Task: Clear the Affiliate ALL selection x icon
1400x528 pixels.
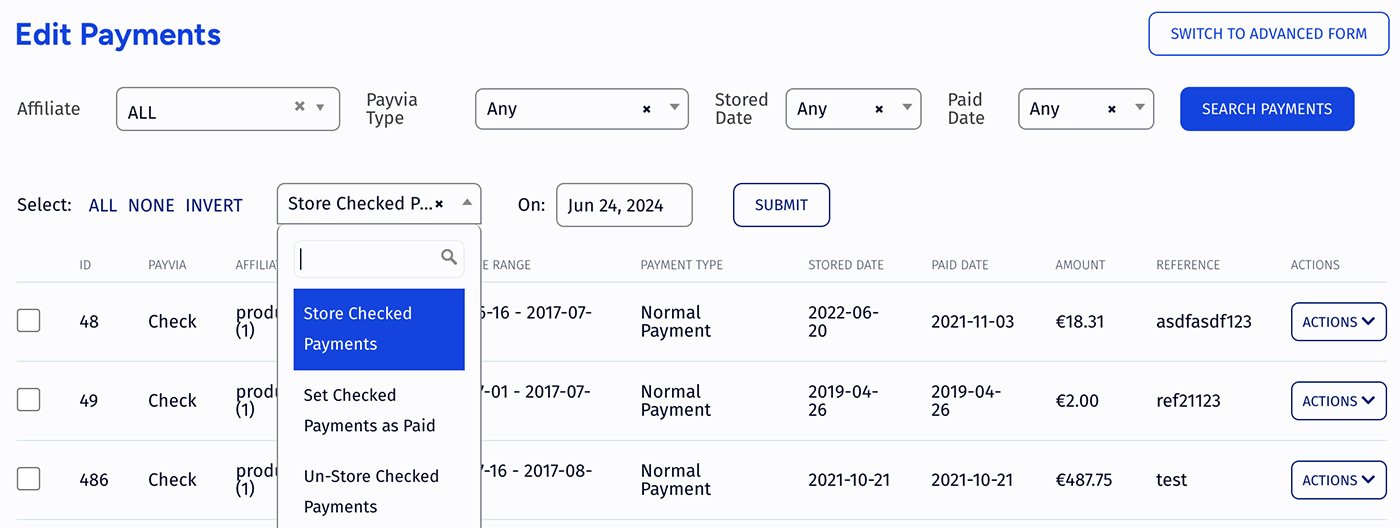Action: click(299, 106)
